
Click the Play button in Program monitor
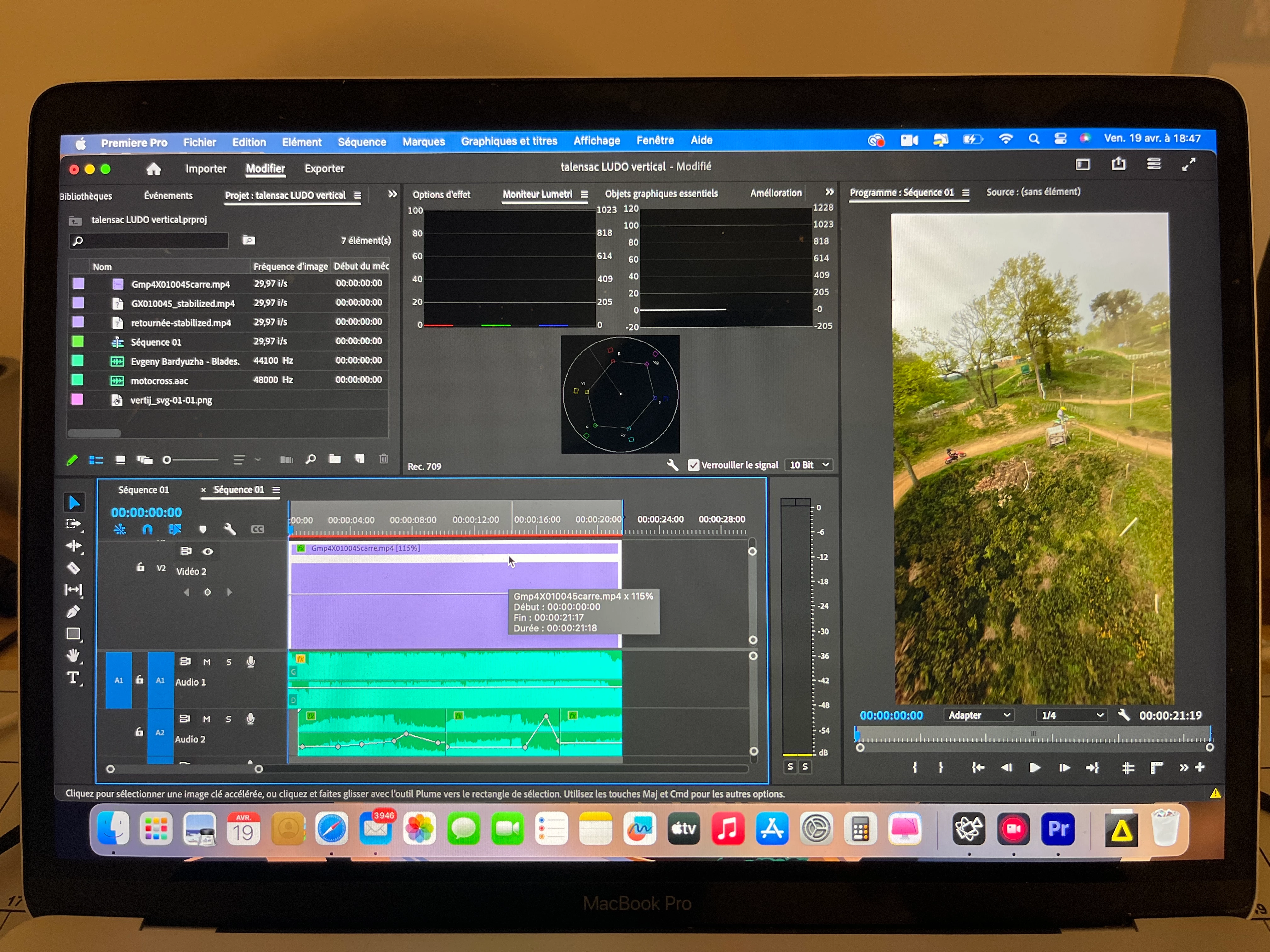(x=1034, y=767)
